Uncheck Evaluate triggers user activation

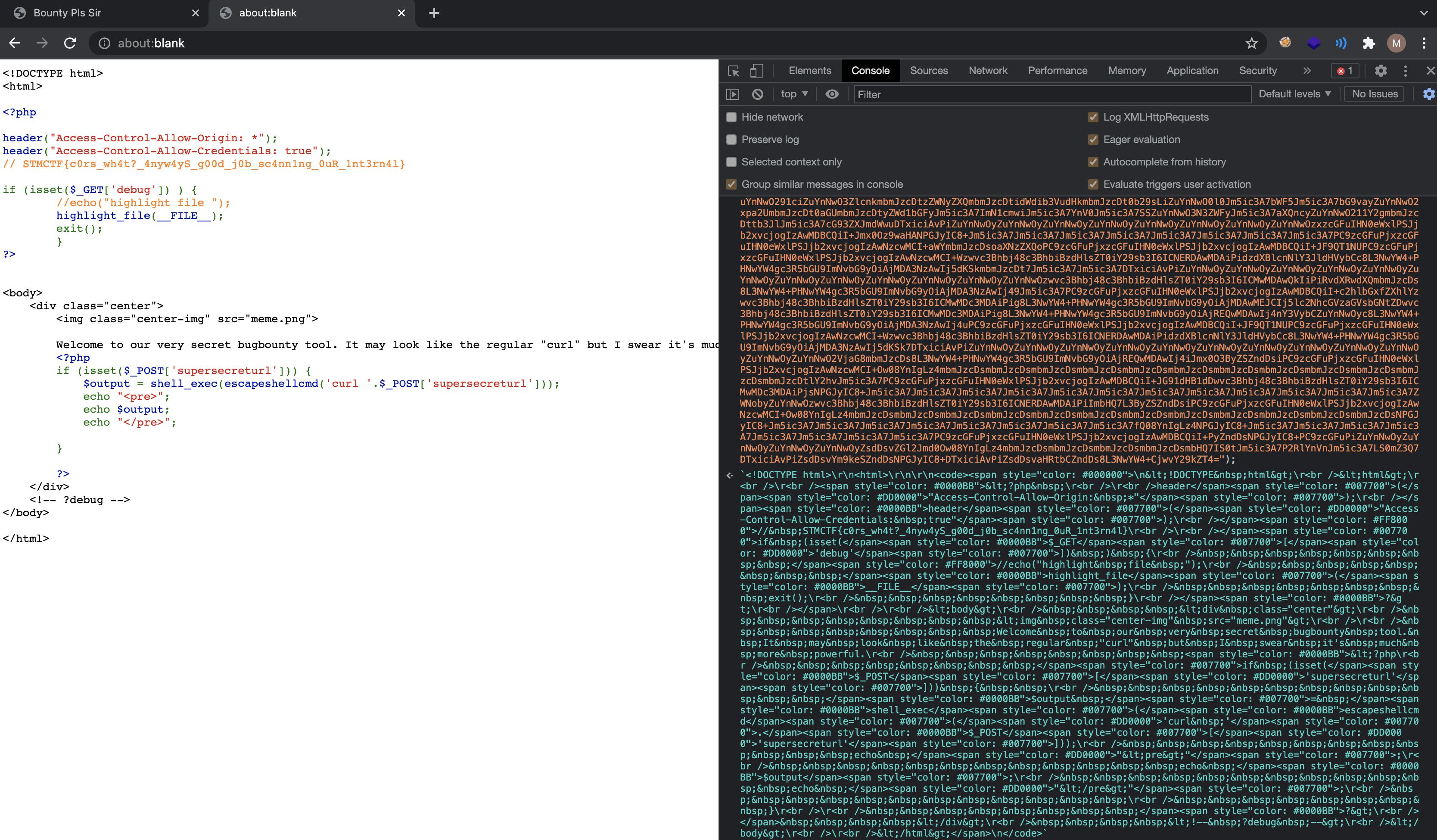pyautogui.click(x=1093, y=184)
